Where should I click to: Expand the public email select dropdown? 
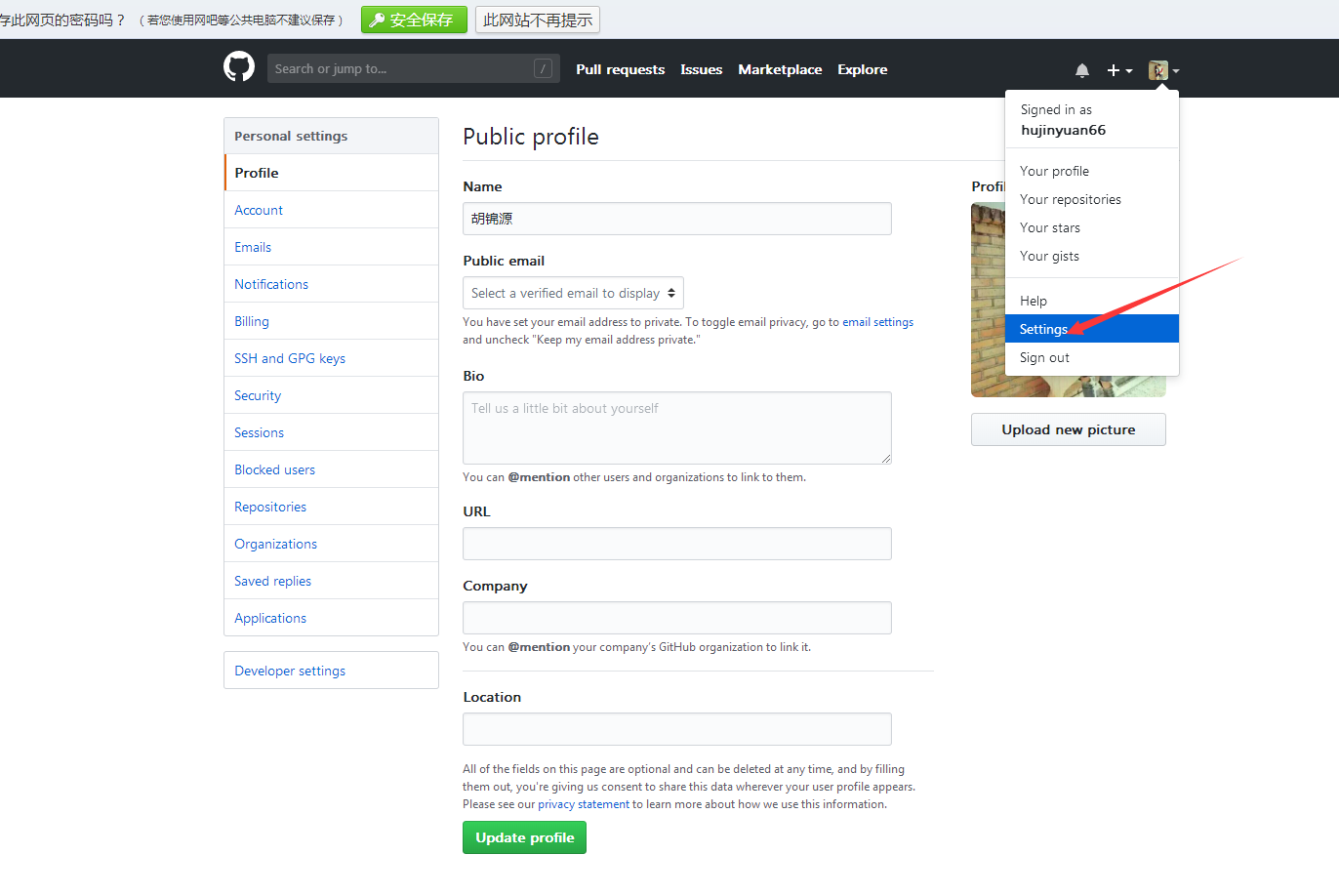573,293
